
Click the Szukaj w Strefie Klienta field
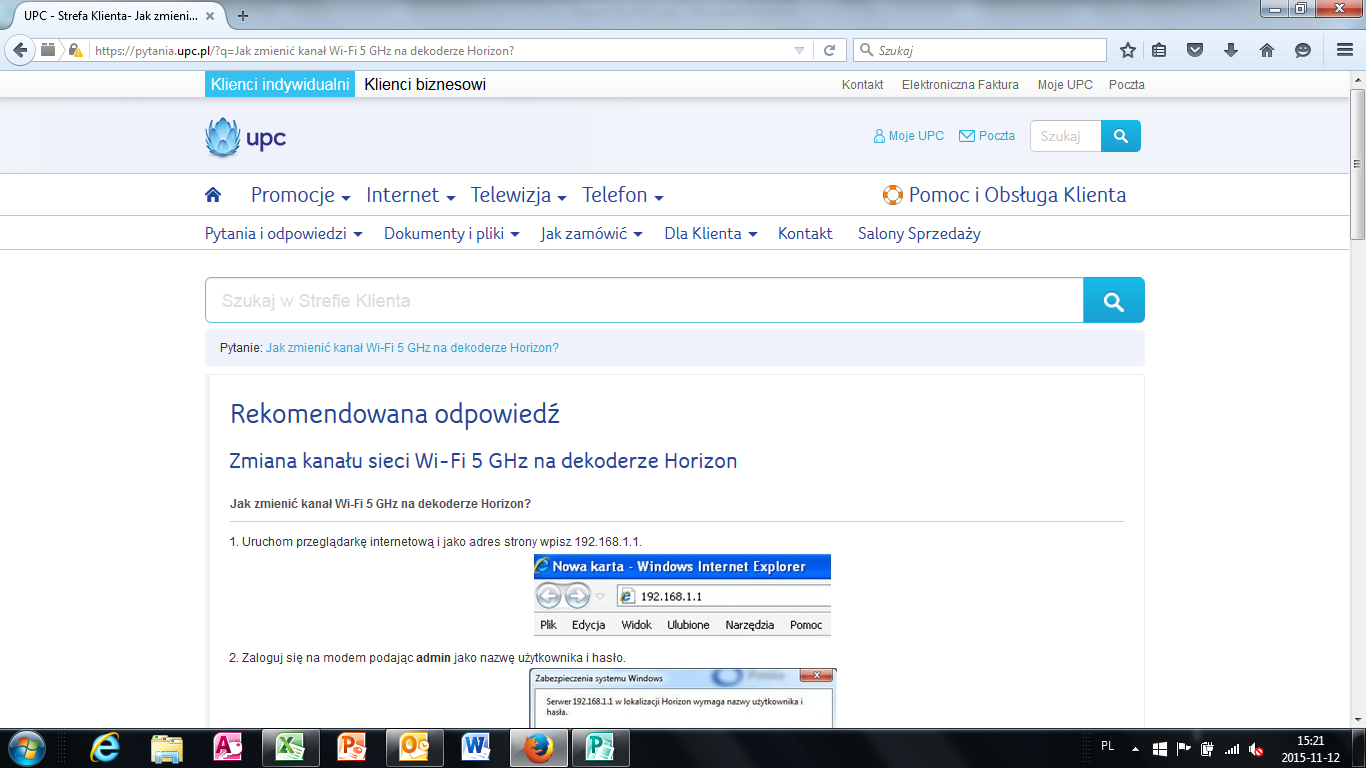click(644, 300)
